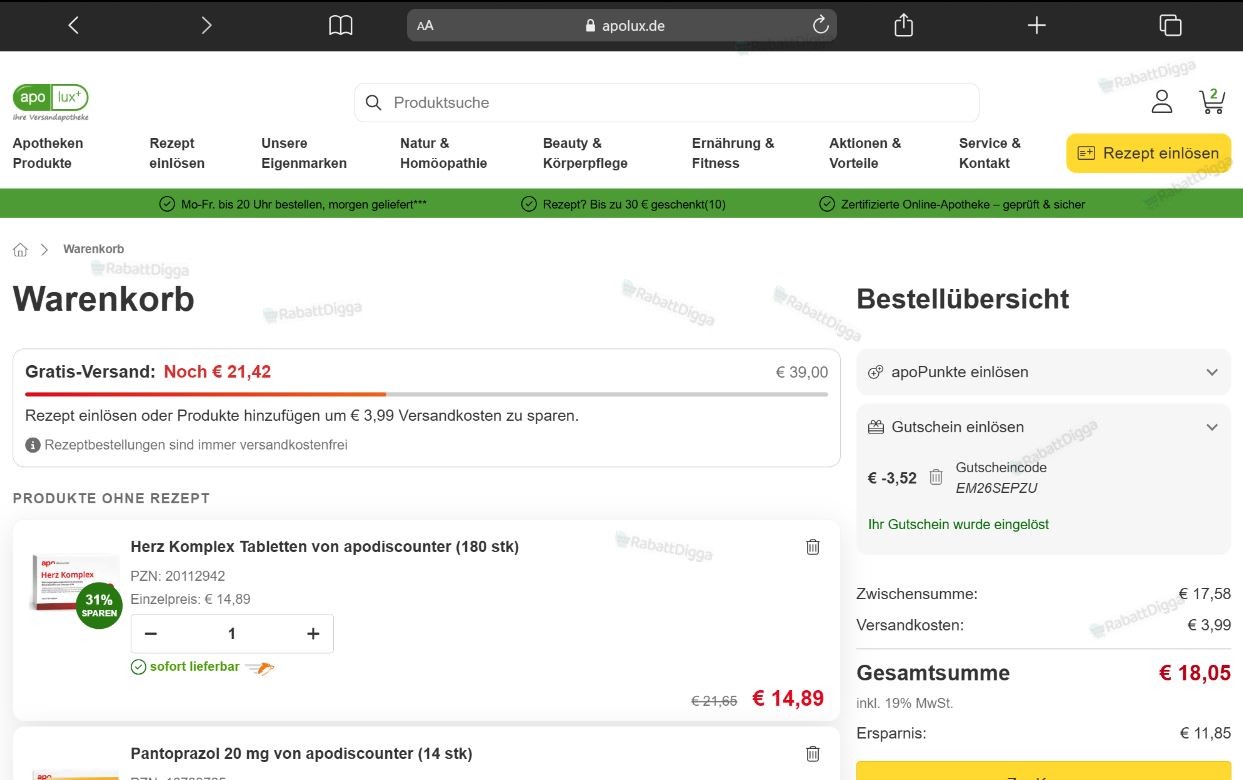This screenshot has width=1243, height=780.
Task: Open the user account icon
Action: pos(1162,101)
